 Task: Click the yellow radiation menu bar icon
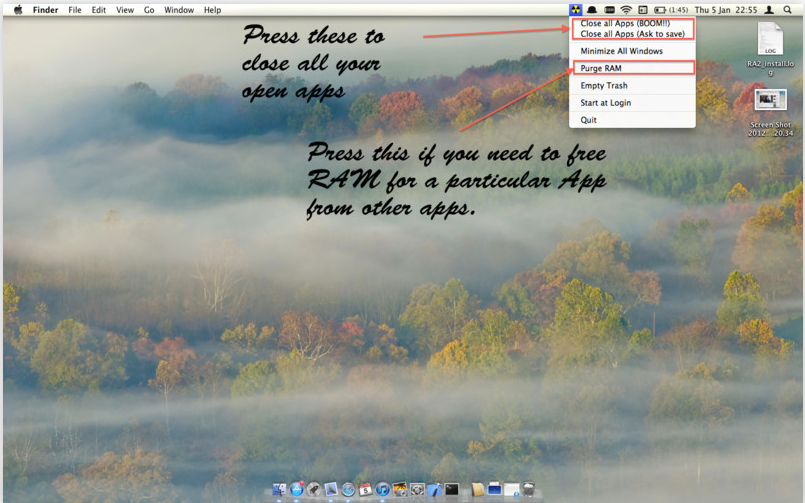(576, 9)
